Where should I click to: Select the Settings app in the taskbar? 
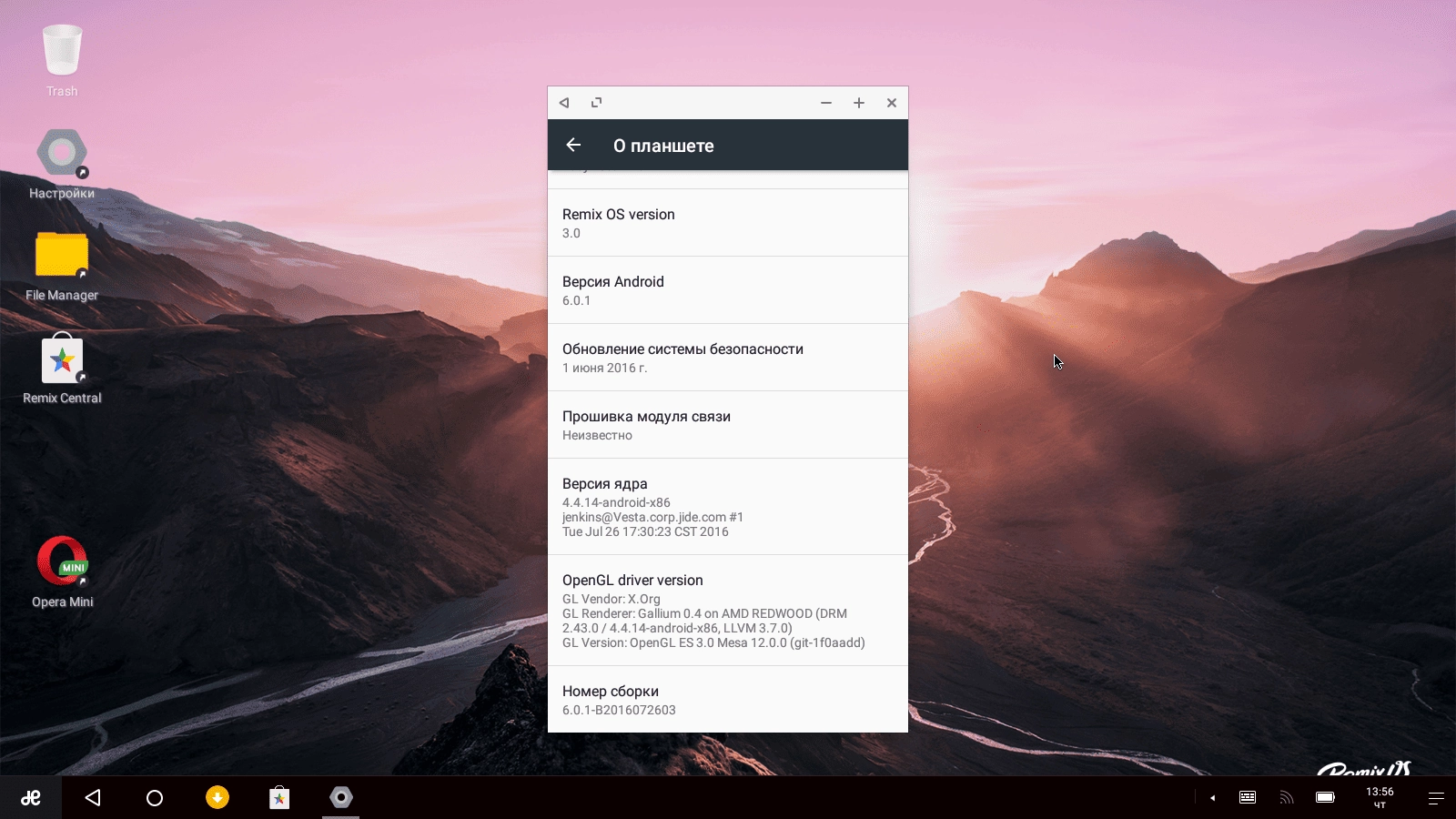point(341,797)
